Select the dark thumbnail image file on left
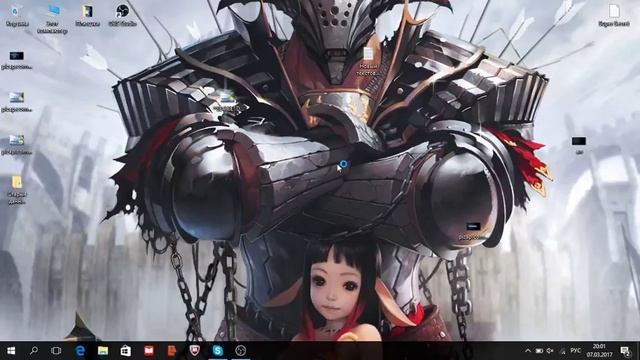 click(16, 60)
